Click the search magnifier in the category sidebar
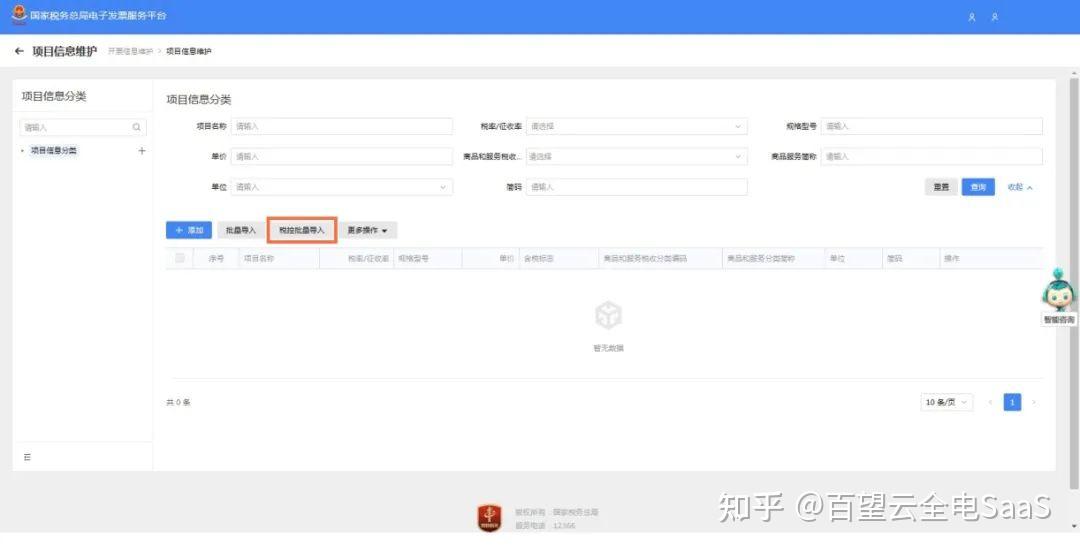1080x552 pixels. tap(136, 127)
